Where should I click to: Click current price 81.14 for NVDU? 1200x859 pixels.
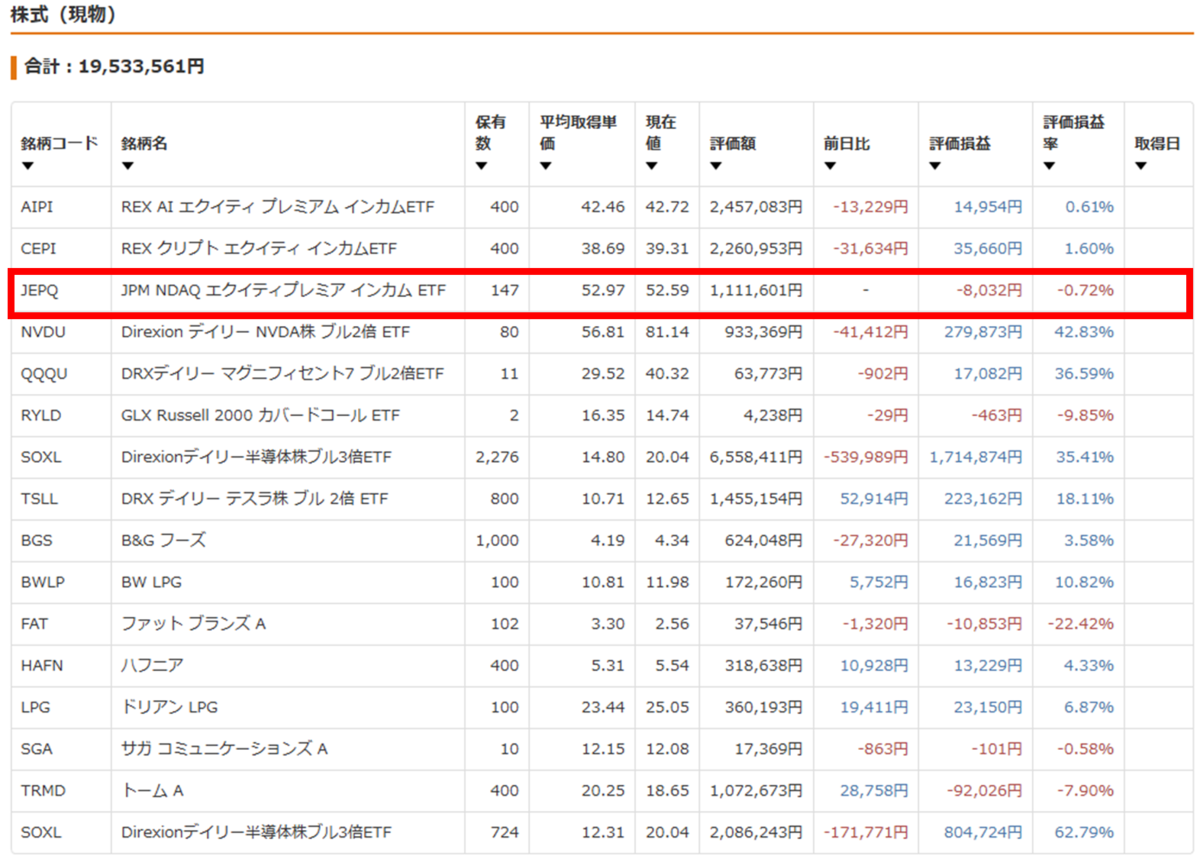click(x=668, y=332)
